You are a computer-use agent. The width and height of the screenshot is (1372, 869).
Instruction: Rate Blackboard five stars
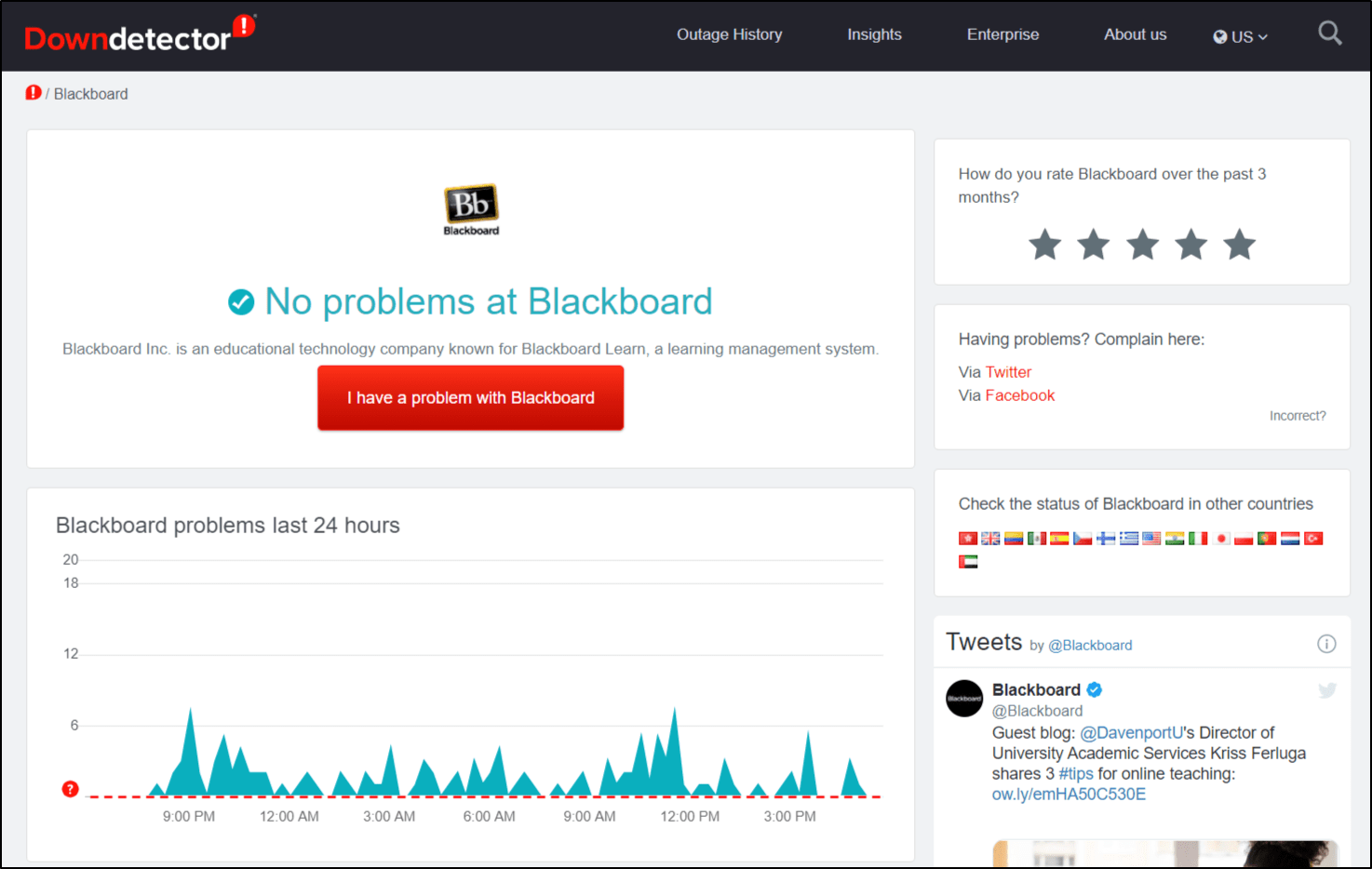(1239, 245)
